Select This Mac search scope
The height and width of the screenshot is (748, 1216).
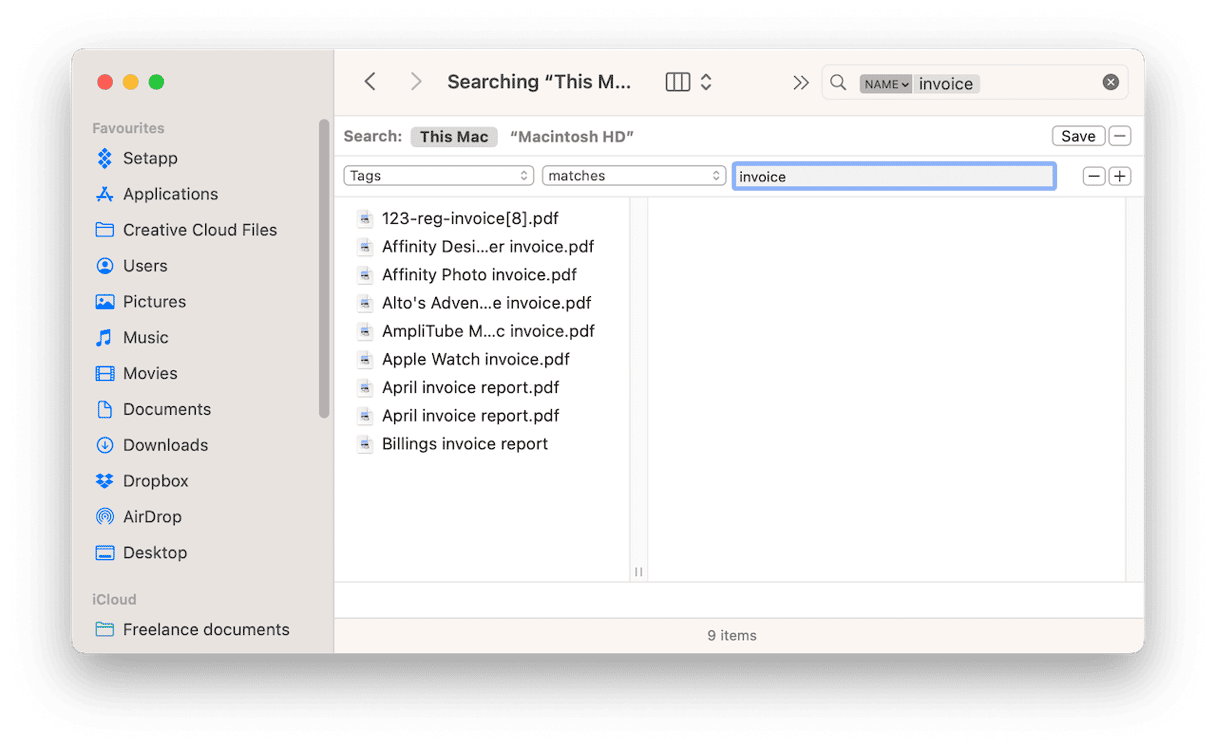point(454,137)
